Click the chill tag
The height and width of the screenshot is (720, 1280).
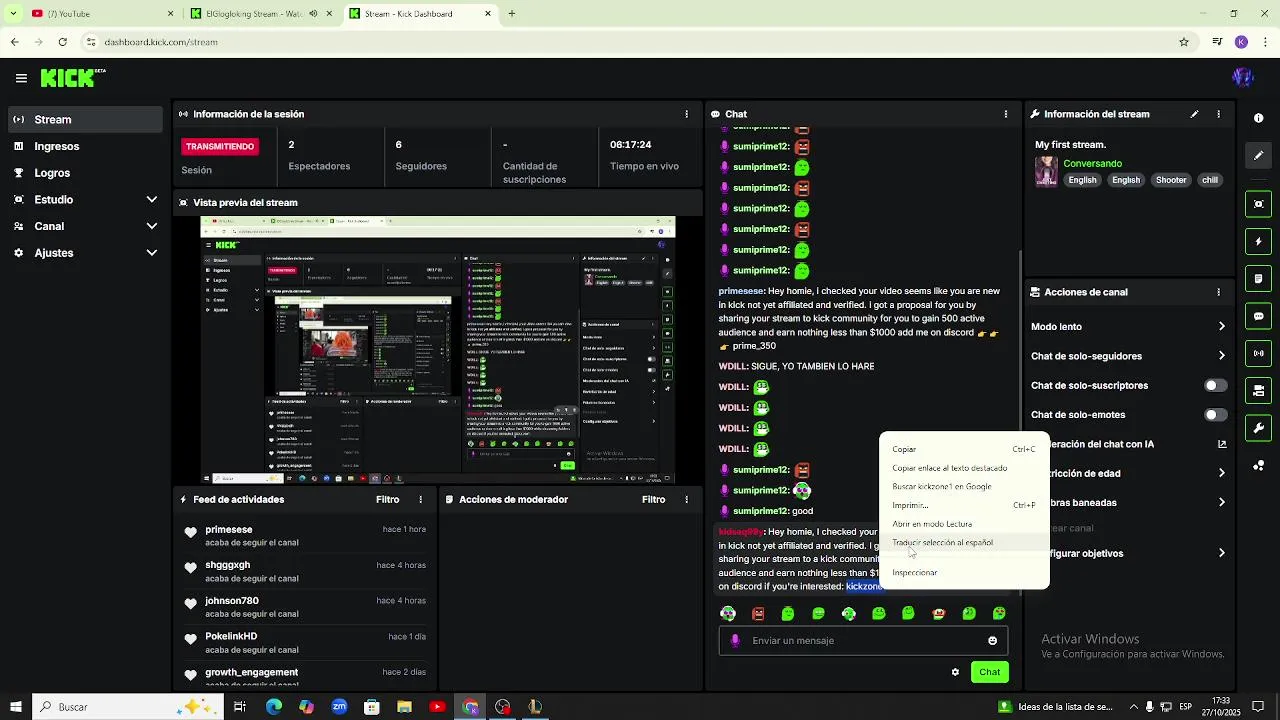[1210, 180]
